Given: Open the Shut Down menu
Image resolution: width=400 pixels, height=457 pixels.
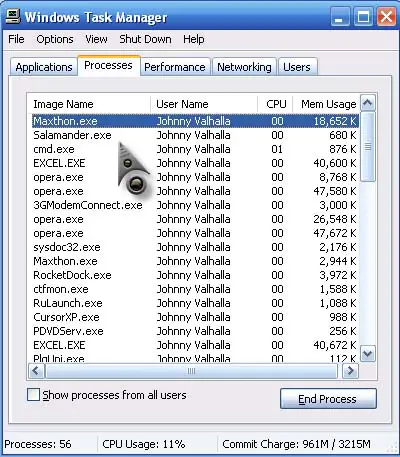Looking at the screenshot, I should point(145,39).
